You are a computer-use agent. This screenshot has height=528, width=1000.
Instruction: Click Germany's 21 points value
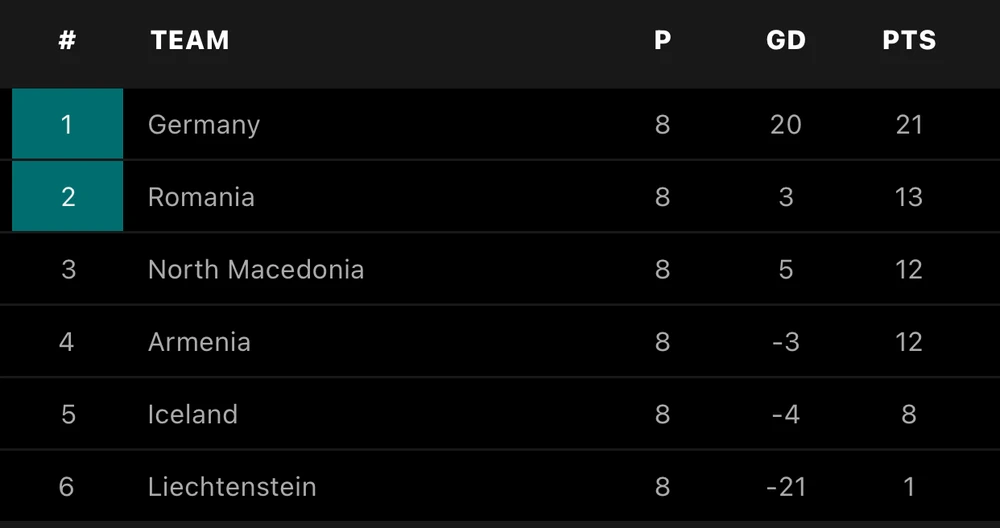[909, 125]
